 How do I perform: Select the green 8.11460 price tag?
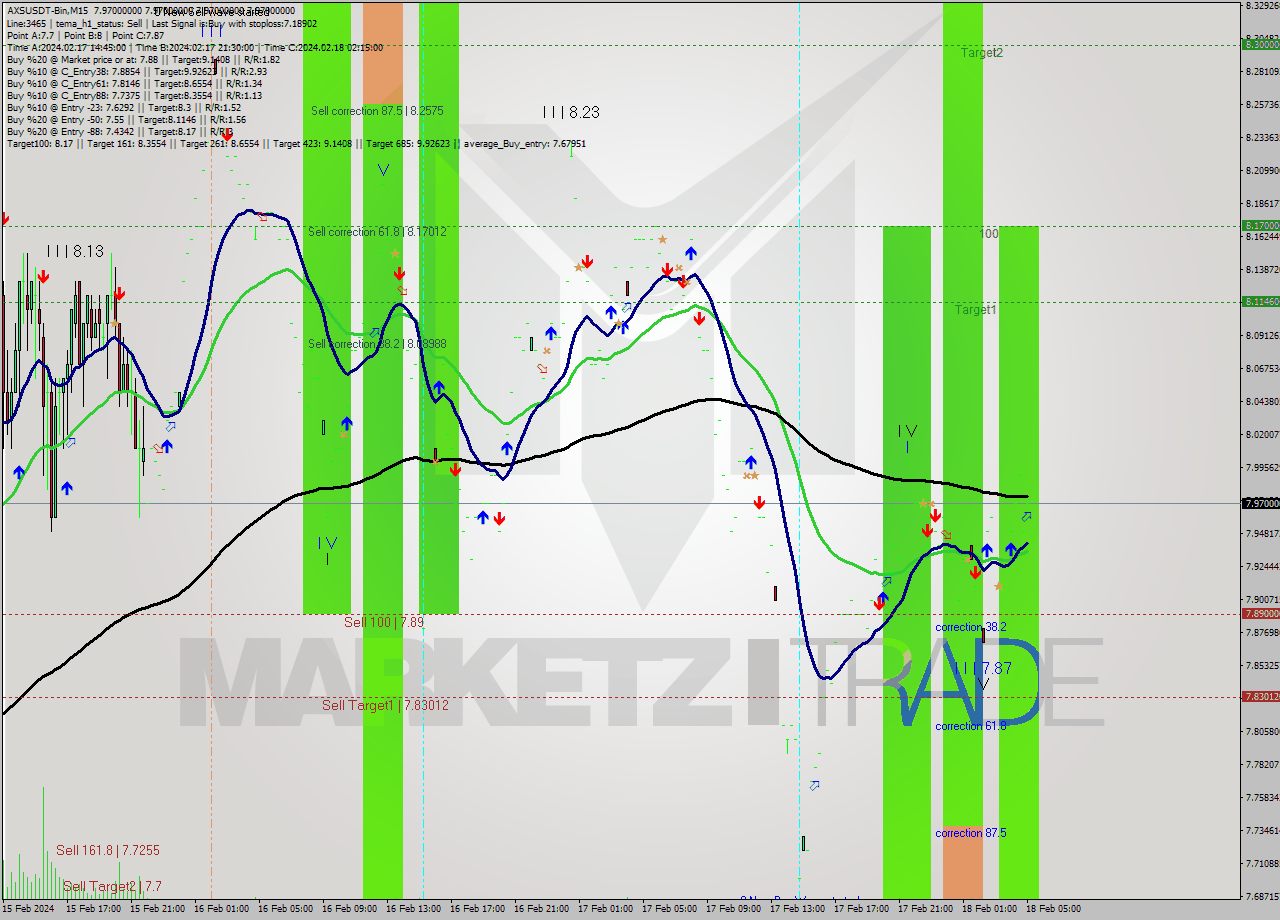[x=1260, y=301]
